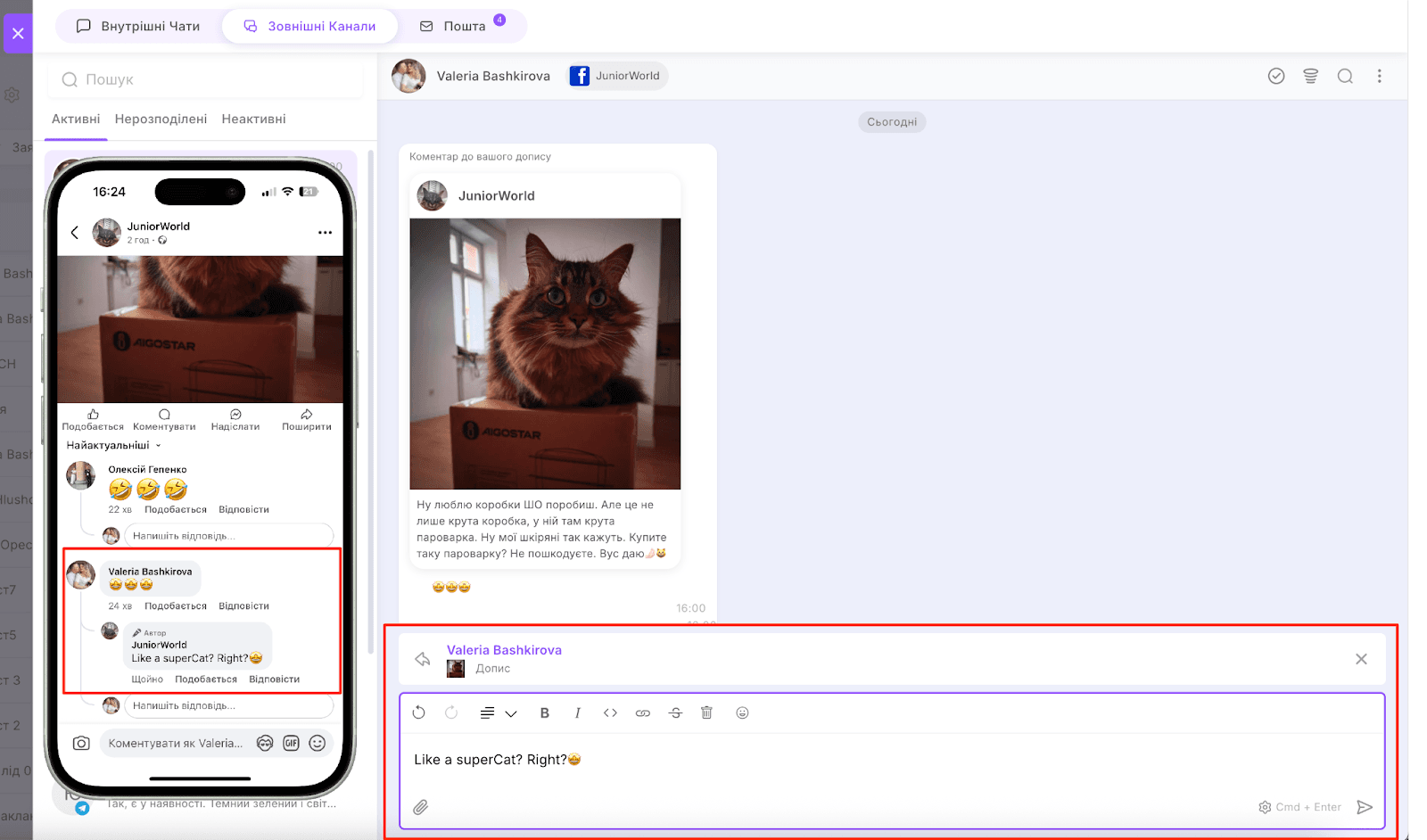Redo the edit in the editor
Image resolution: width=1427 pixels, height=840 pixels.
451,712
